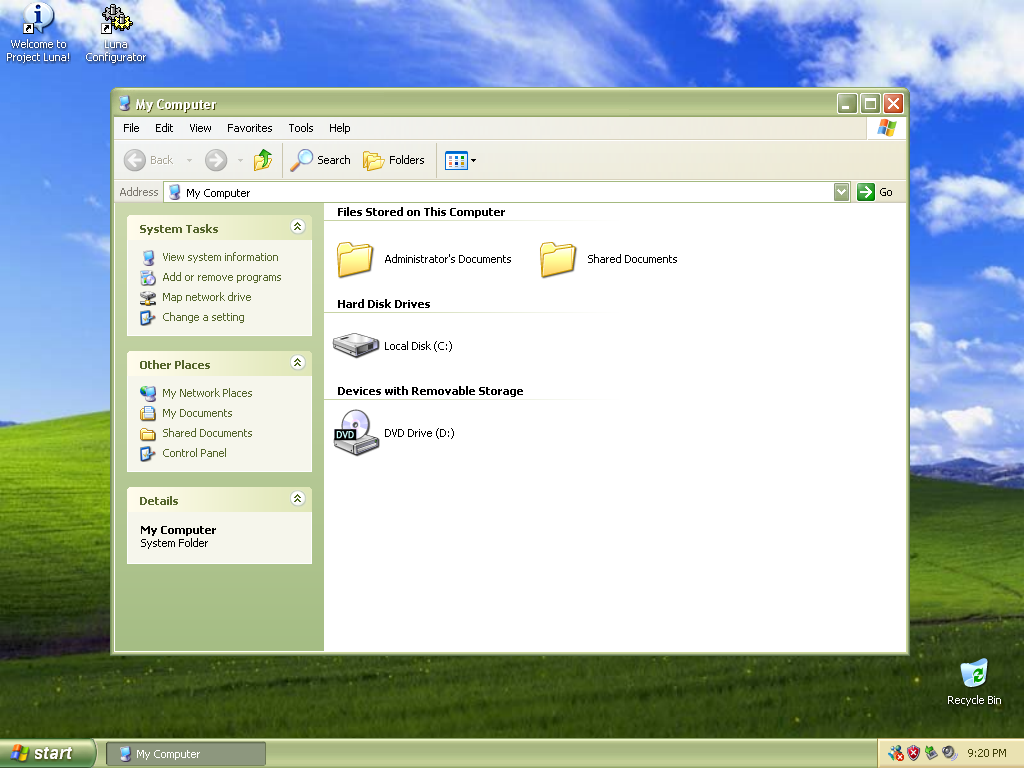This screenshot has height=768, width=1024.
Task: Open the Search toolbar button
Action: pos(321,160)
